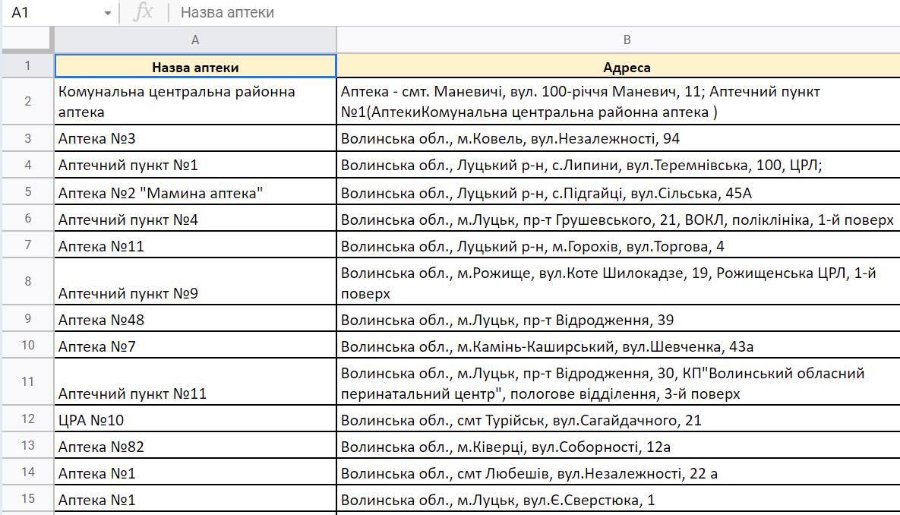
Task: Click the Турійськ, вул.Сагайдачного address cell
Action: click(x=618, y=420)
